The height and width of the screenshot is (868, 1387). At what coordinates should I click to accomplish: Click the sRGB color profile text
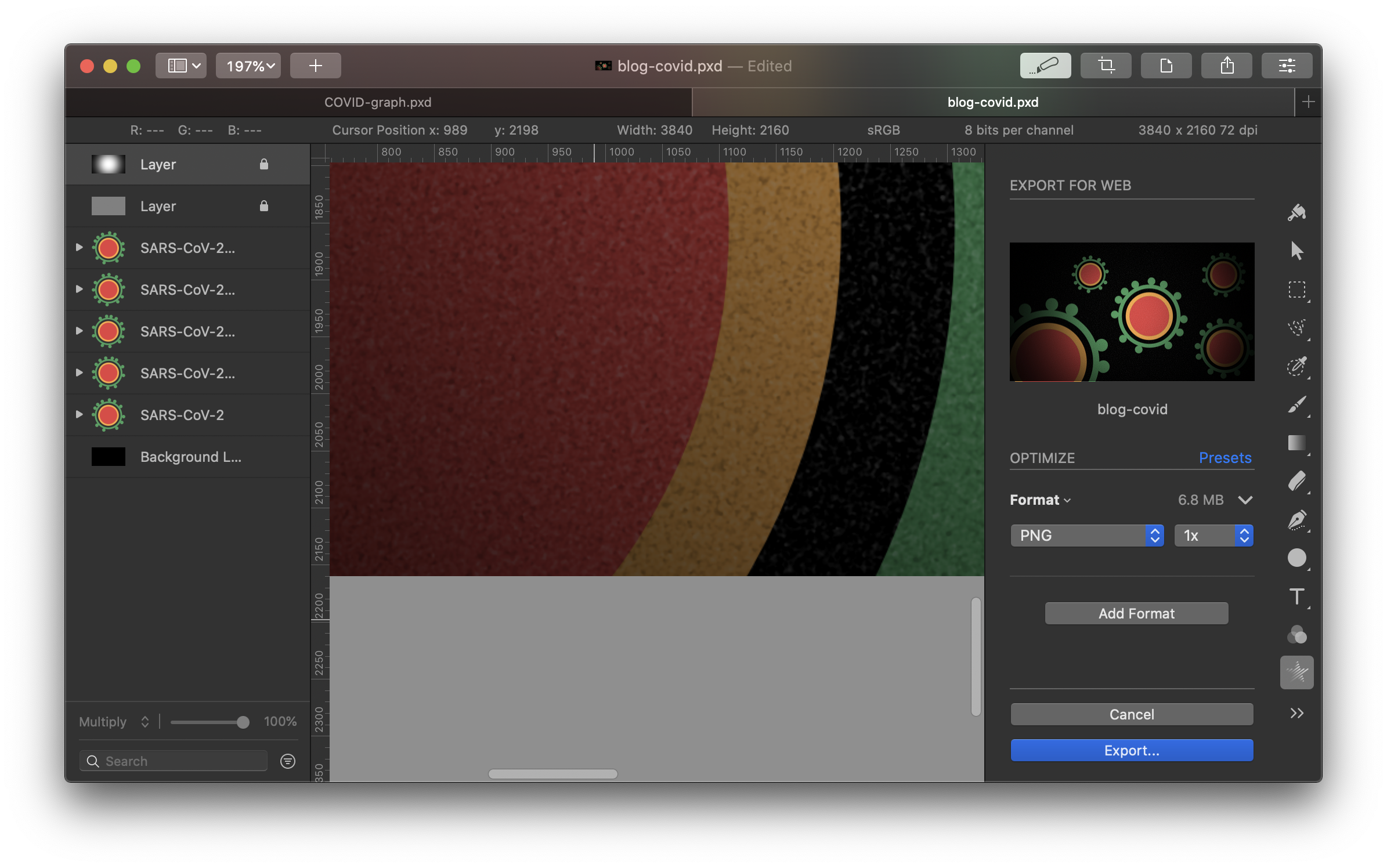883,130
